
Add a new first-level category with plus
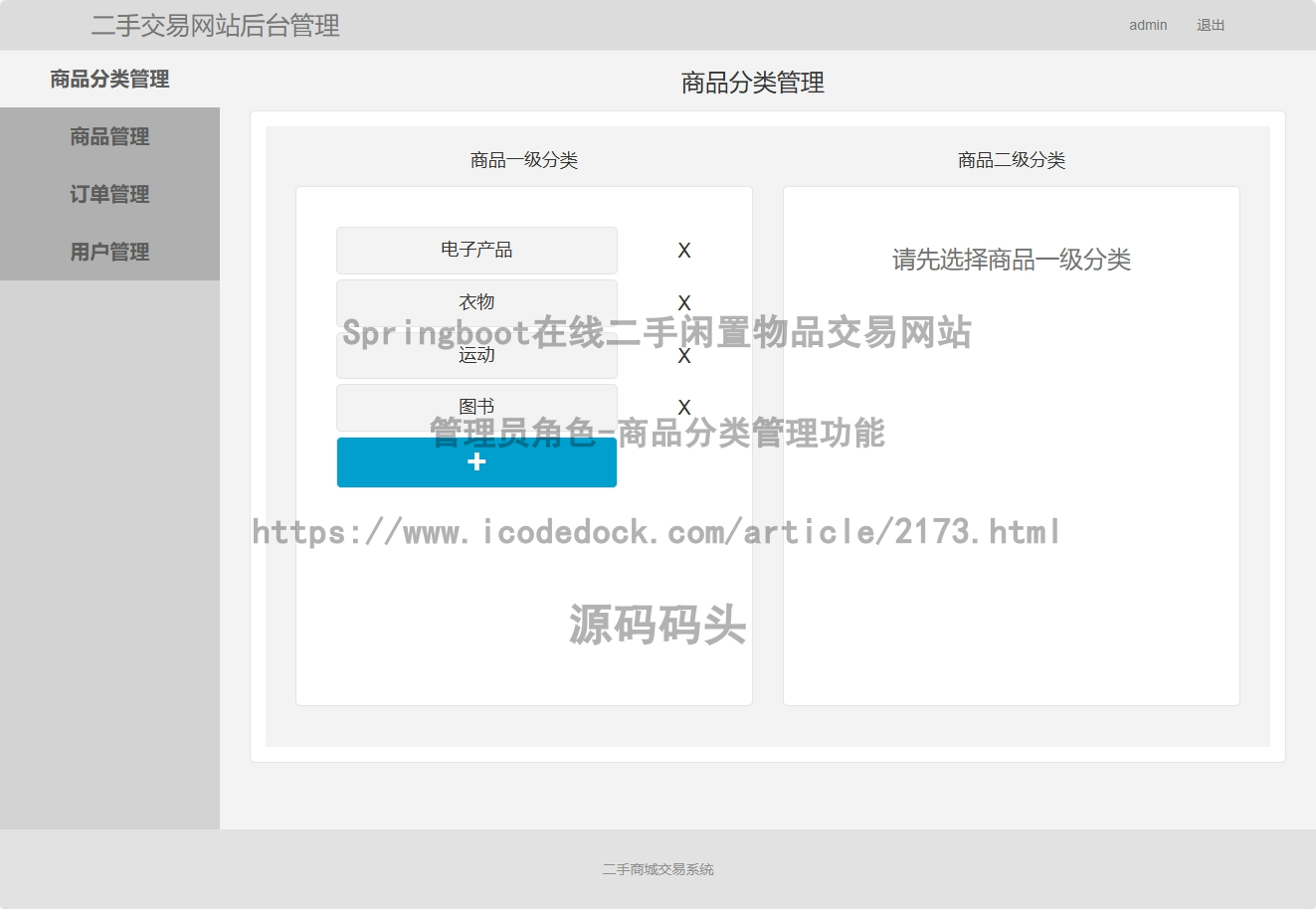coord(476,462)
